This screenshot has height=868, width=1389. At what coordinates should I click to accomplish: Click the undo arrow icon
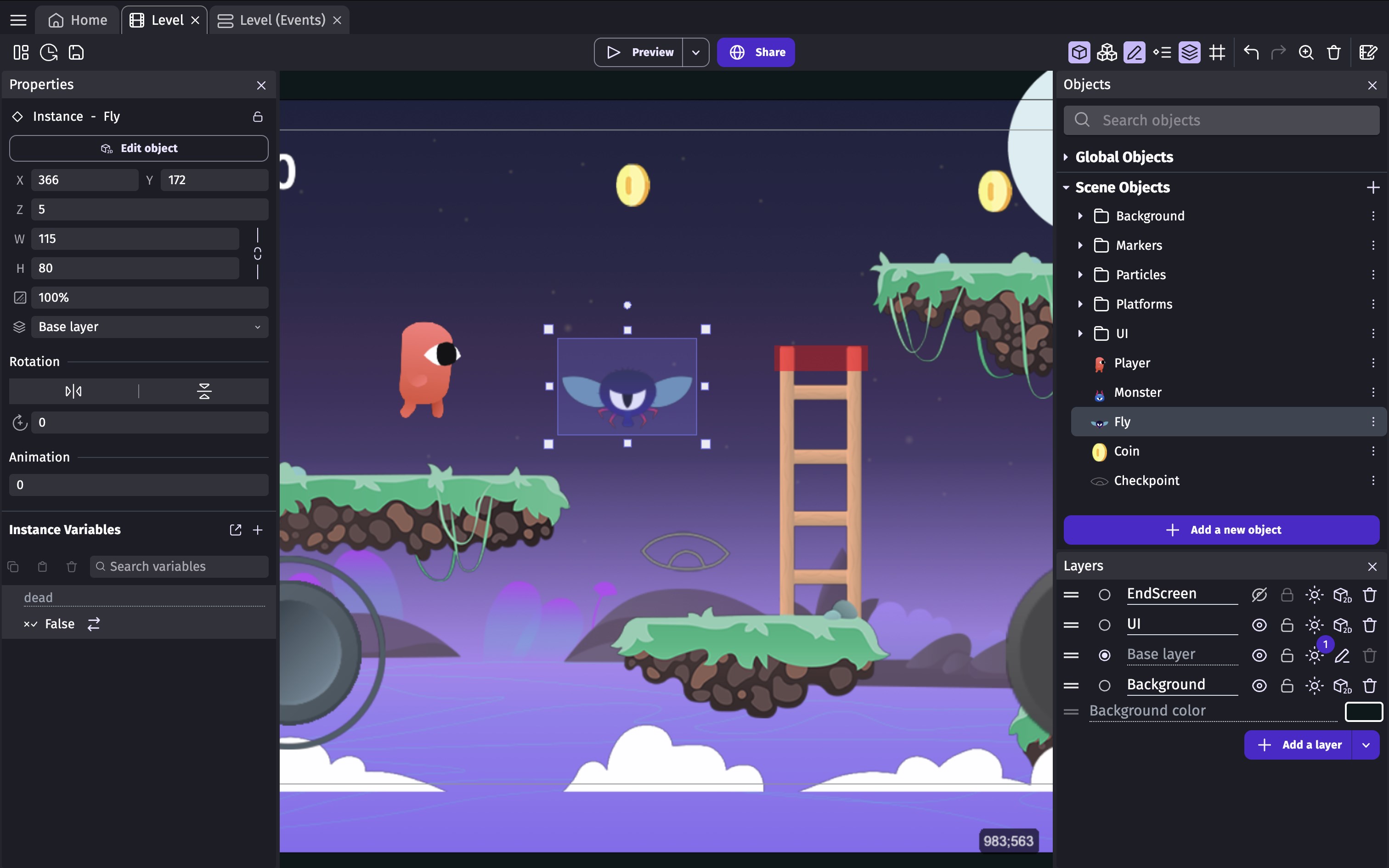(1251, 53)
